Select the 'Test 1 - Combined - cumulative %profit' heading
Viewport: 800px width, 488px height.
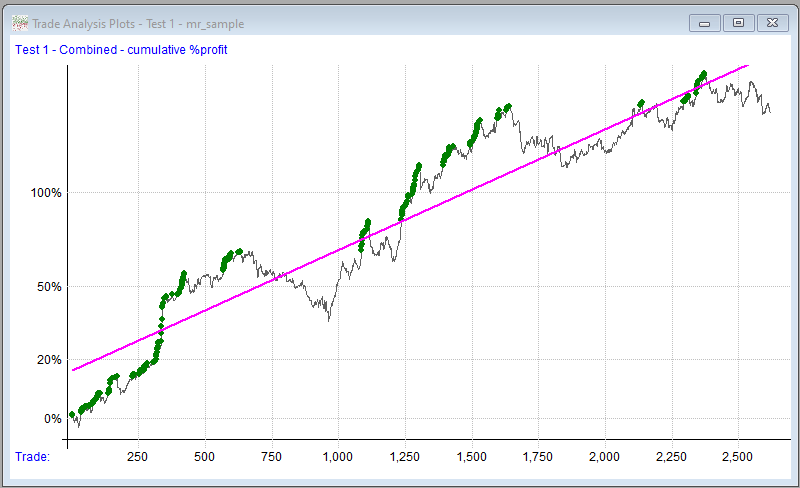point(122,49)
